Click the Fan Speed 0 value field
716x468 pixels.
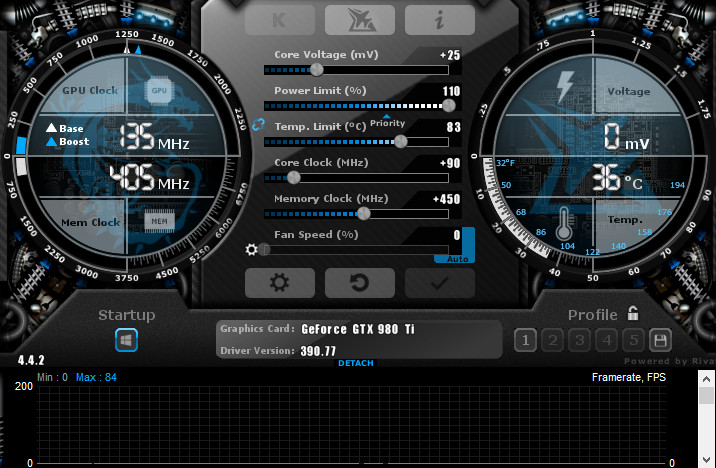[x=457, y=235]
